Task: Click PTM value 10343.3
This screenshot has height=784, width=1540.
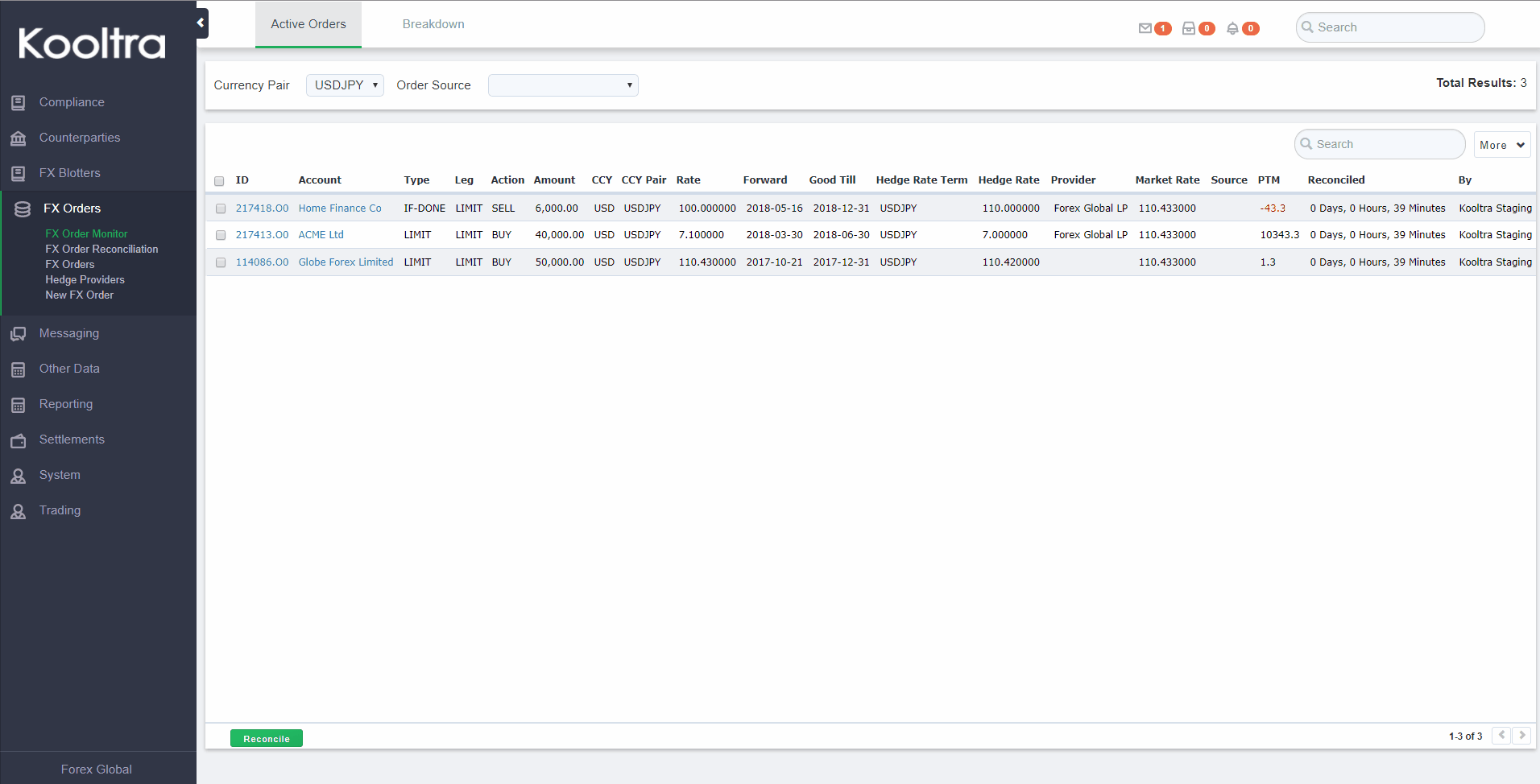Action: [x=1279, y=234]
